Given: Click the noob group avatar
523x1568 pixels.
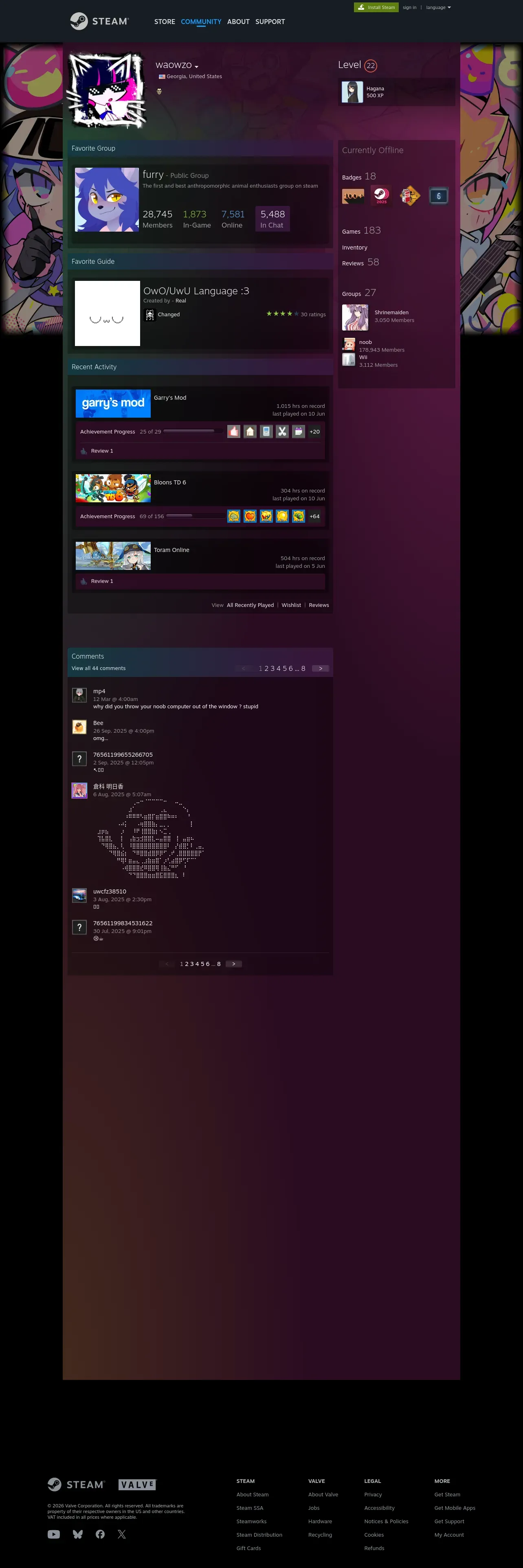Looking at the screenshot, I should click(348, 344).
